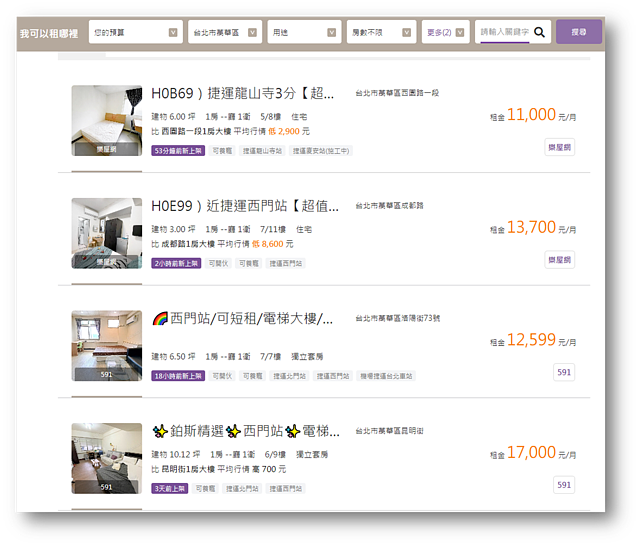Expand the 更多(2) filters dropdown
Image resolution: width=639 pixels, height=546 pixels.
(445, 32)
